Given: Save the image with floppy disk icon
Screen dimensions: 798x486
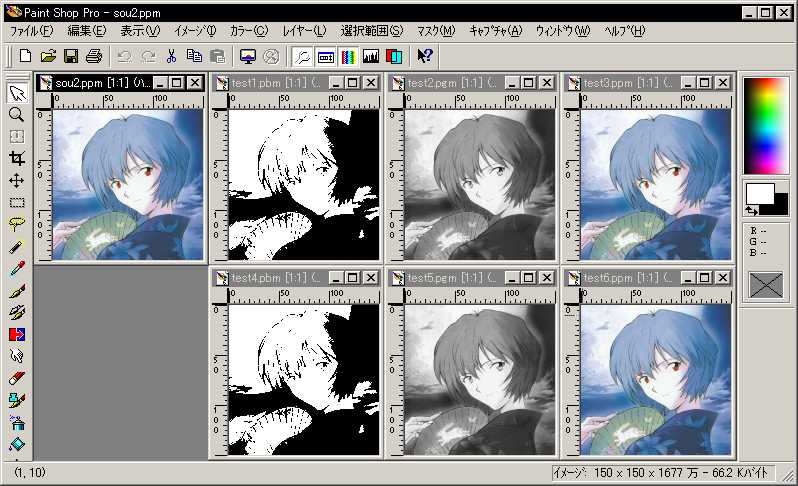Looking at the screenshot, I should (x=71, y=56).
